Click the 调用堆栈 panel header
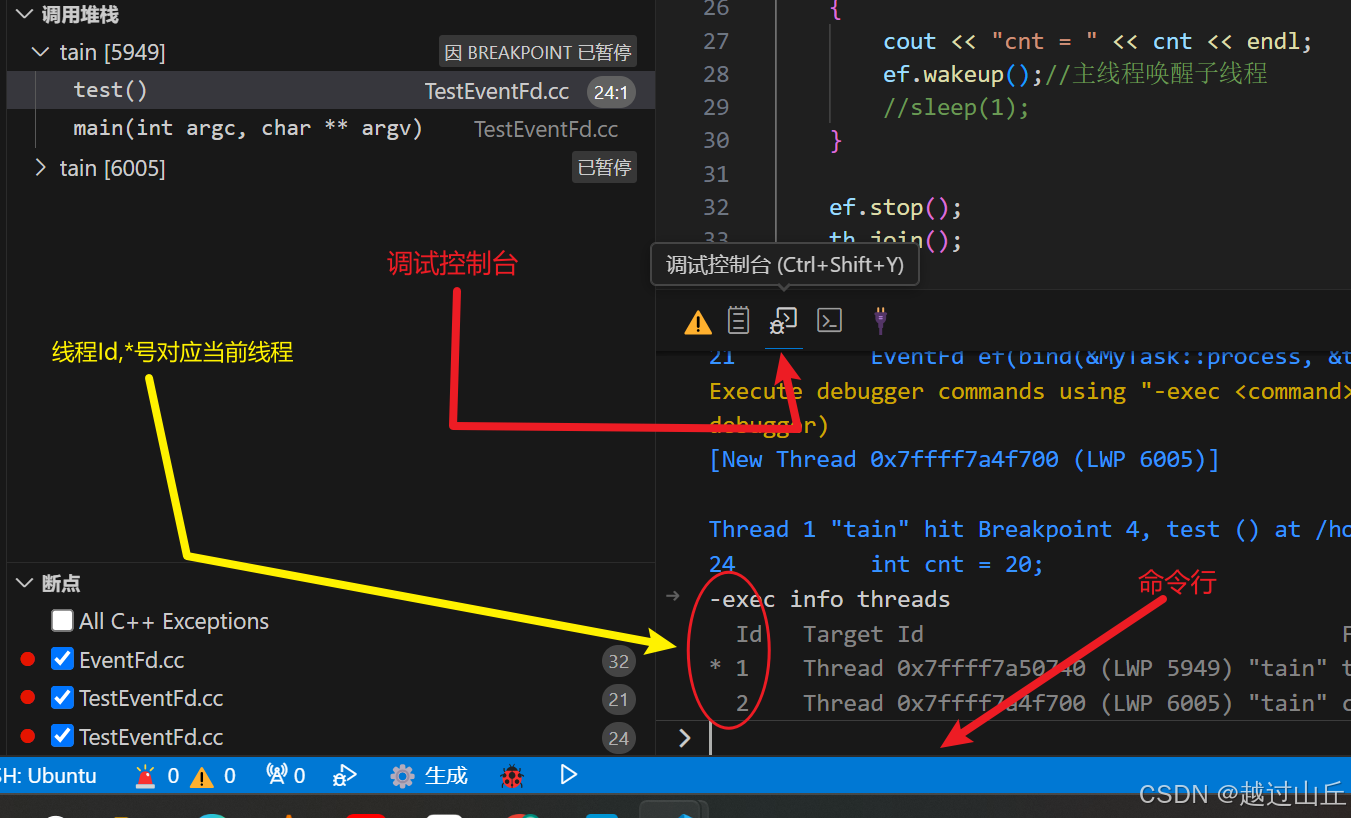 75,14
